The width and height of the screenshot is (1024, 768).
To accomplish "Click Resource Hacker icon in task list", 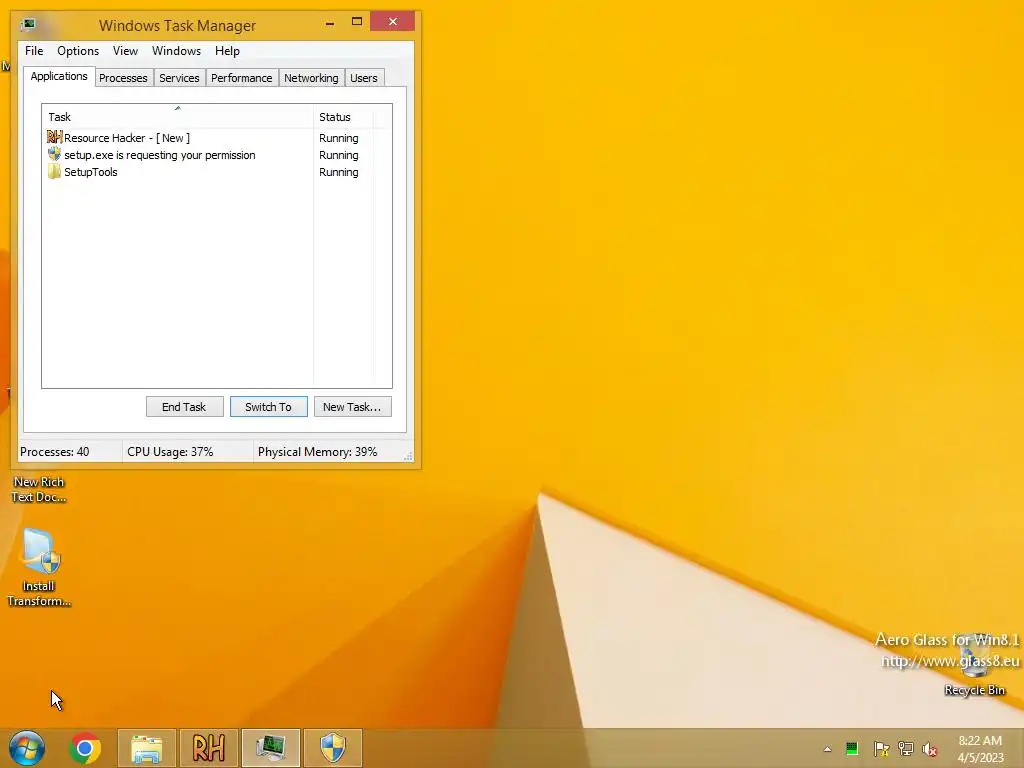I will click(x=54, y=137).
